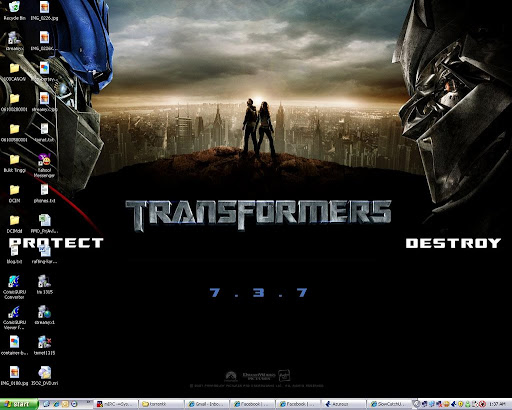Open the phones.txt text file
Viewport: 512px width, 410px height.
click(44, 193)
